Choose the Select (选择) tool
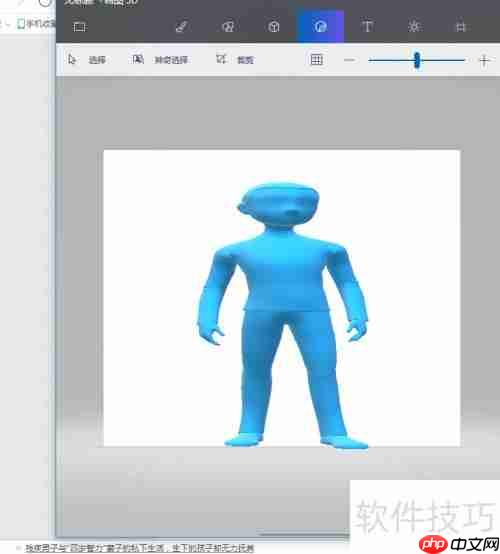 tap(87, 60)
